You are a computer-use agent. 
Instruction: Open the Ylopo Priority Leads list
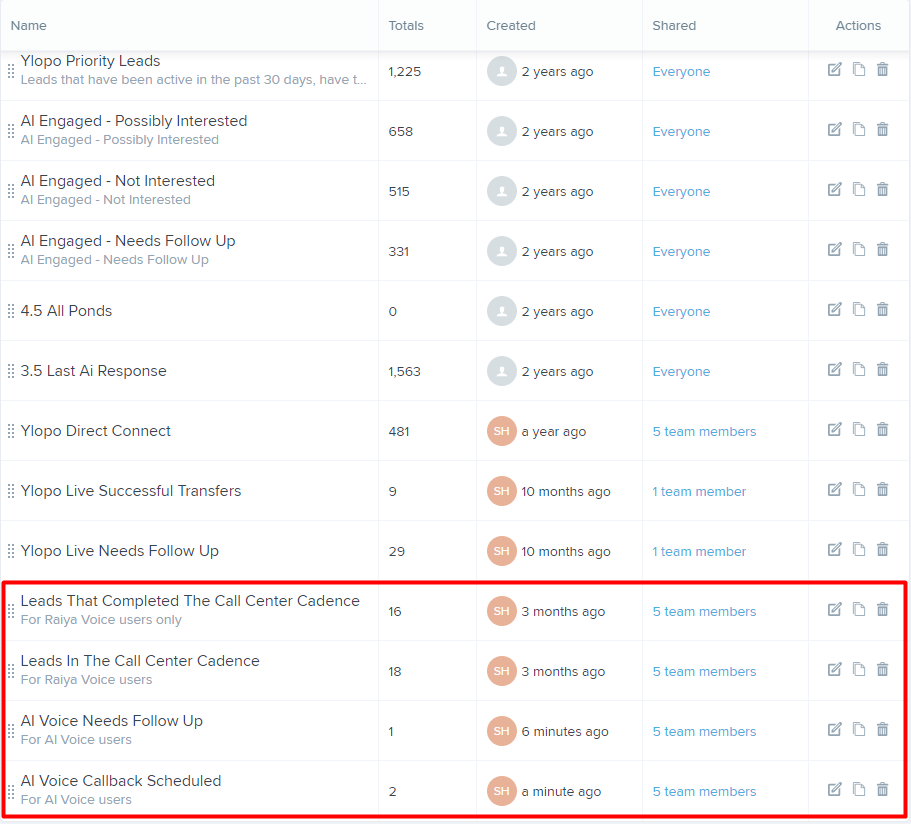click(90, 61)
